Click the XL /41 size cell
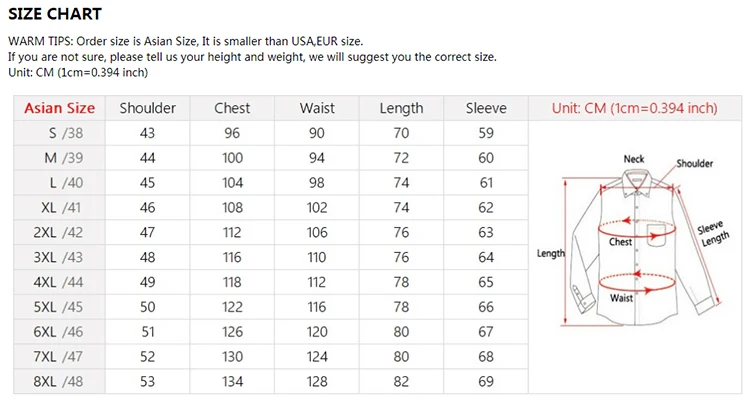The height and width of the screenshot is (419, 750). pyautogui.click(x=59, y=208)
